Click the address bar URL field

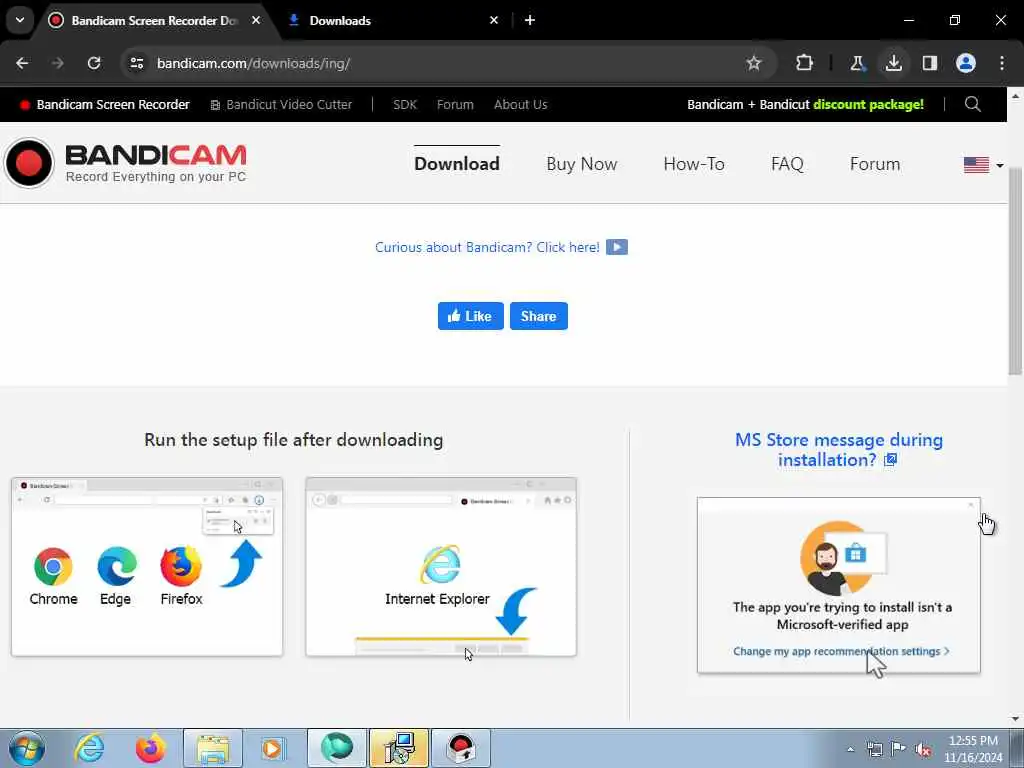(444, 63)
